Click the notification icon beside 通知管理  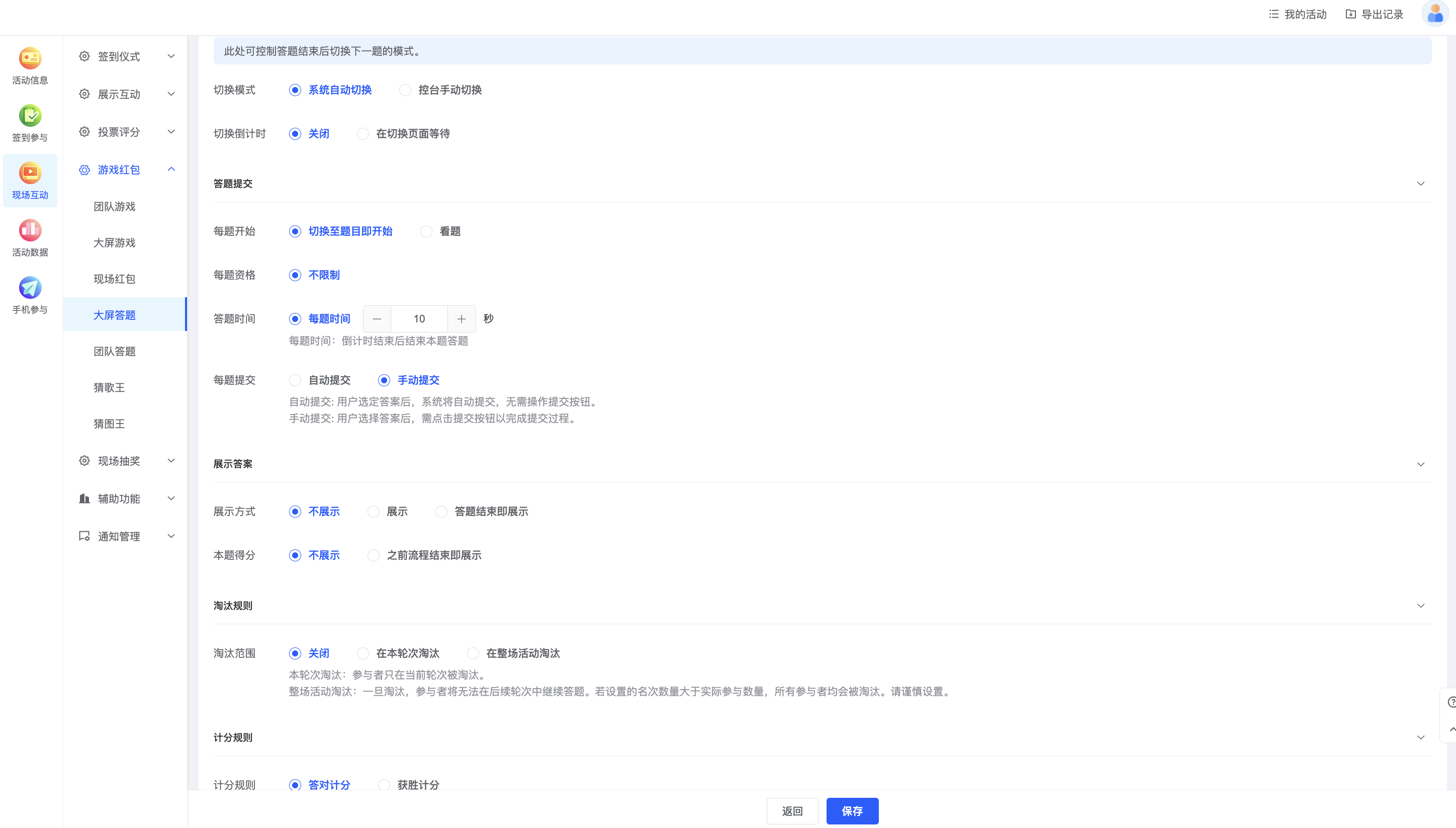84,536
